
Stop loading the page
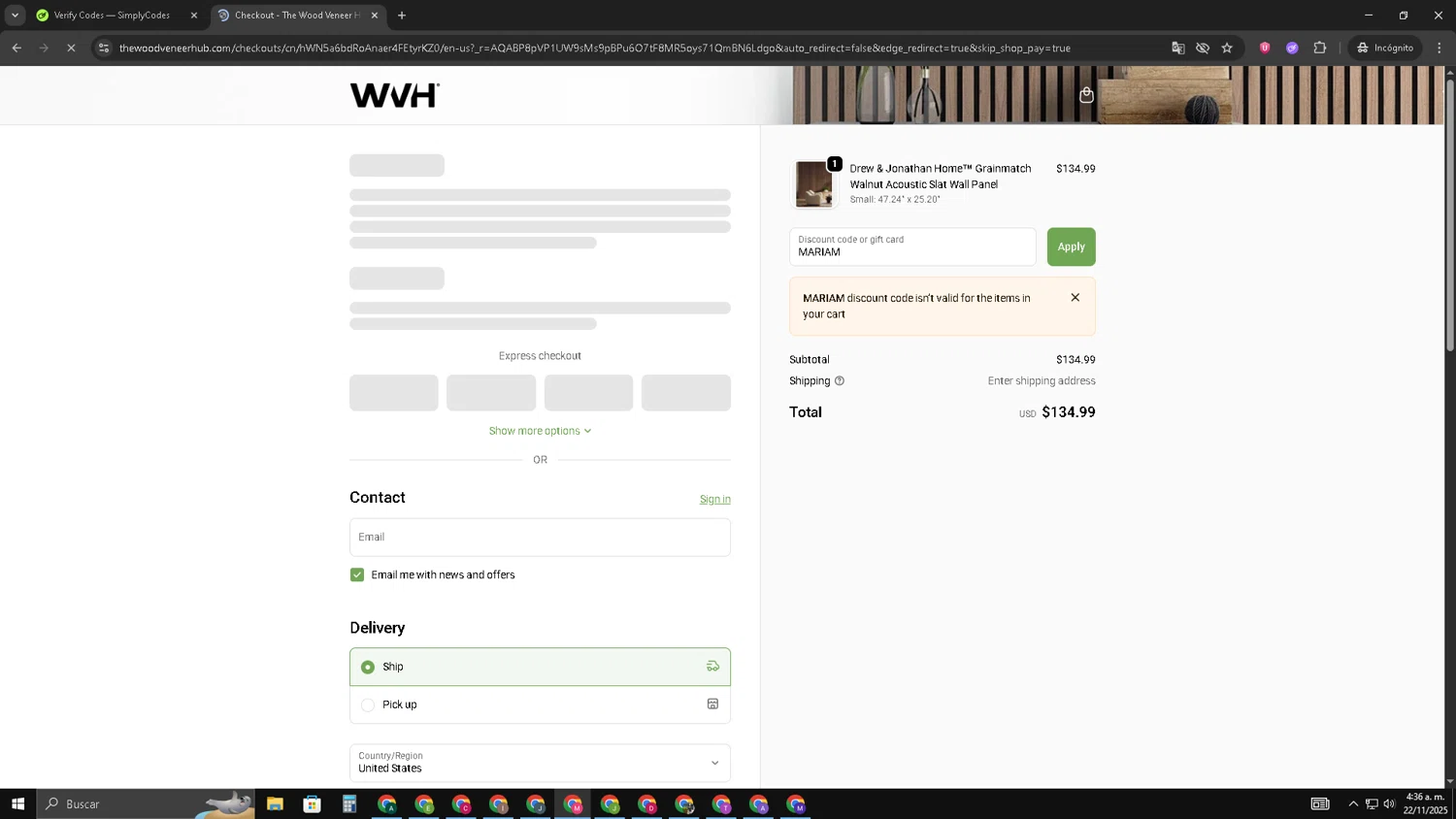tap(71, 48)
